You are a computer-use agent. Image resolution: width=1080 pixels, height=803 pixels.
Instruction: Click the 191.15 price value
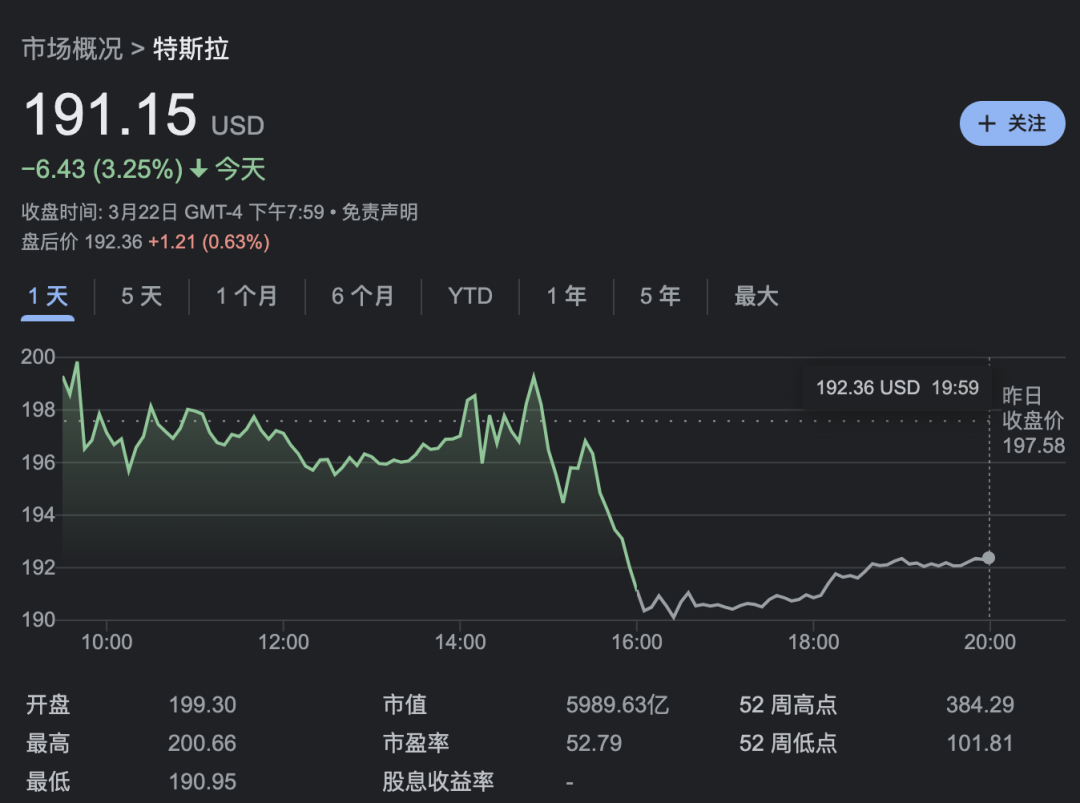110,115
